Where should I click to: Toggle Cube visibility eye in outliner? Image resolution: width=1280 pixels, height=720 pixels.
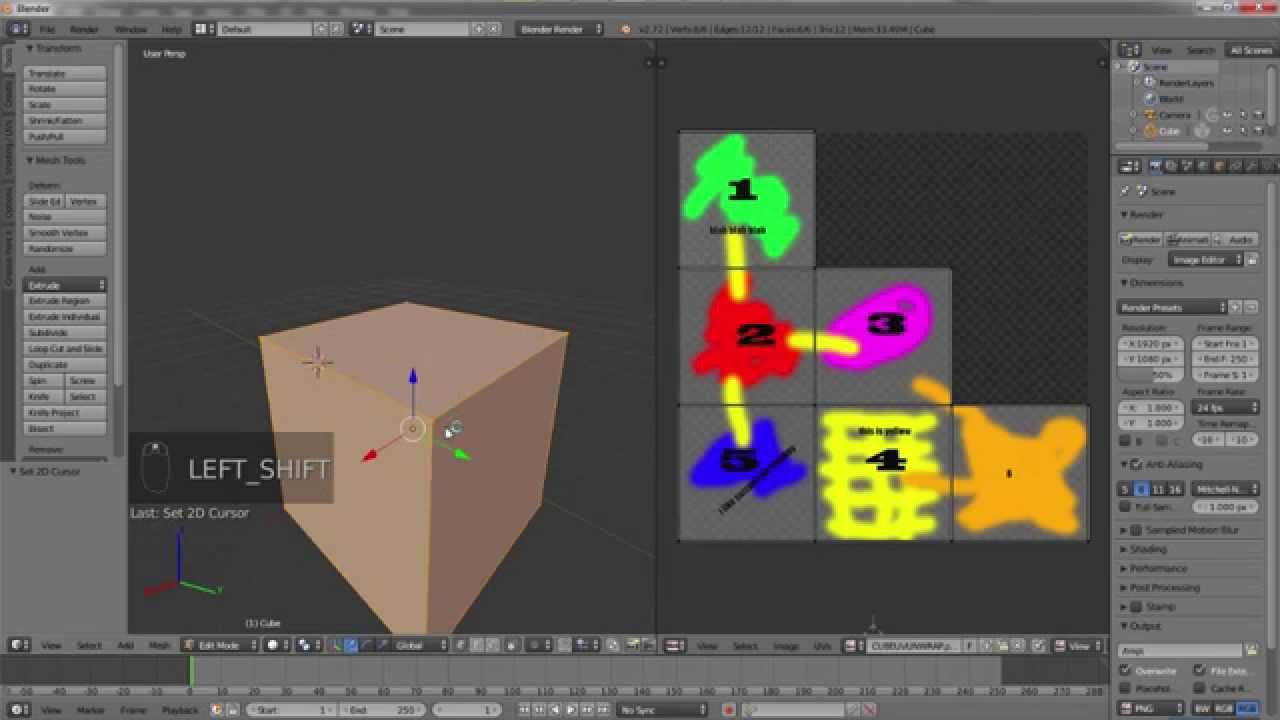pos(1228,131)
